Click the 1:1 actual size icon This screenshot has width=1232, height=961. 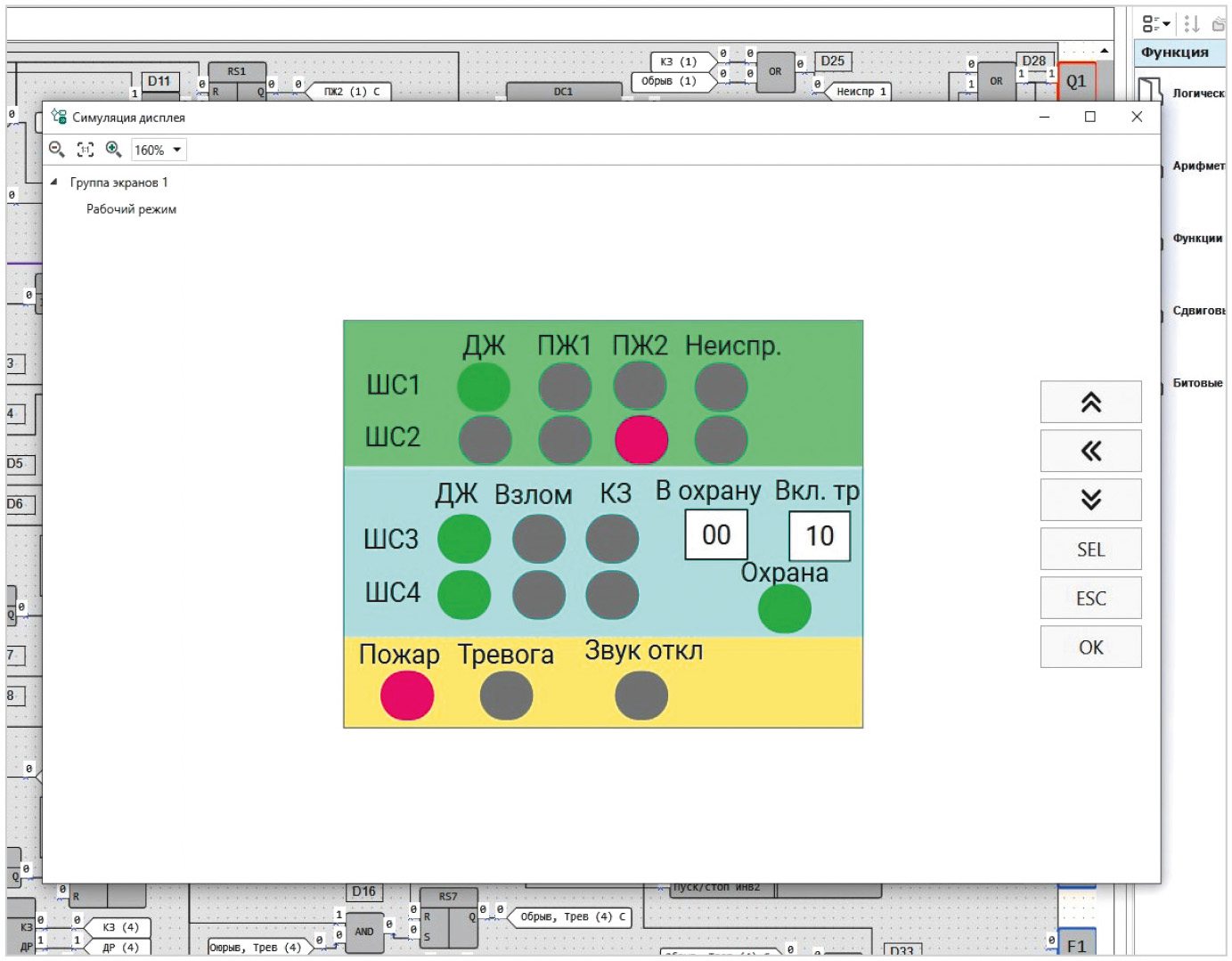click(85, 150)
